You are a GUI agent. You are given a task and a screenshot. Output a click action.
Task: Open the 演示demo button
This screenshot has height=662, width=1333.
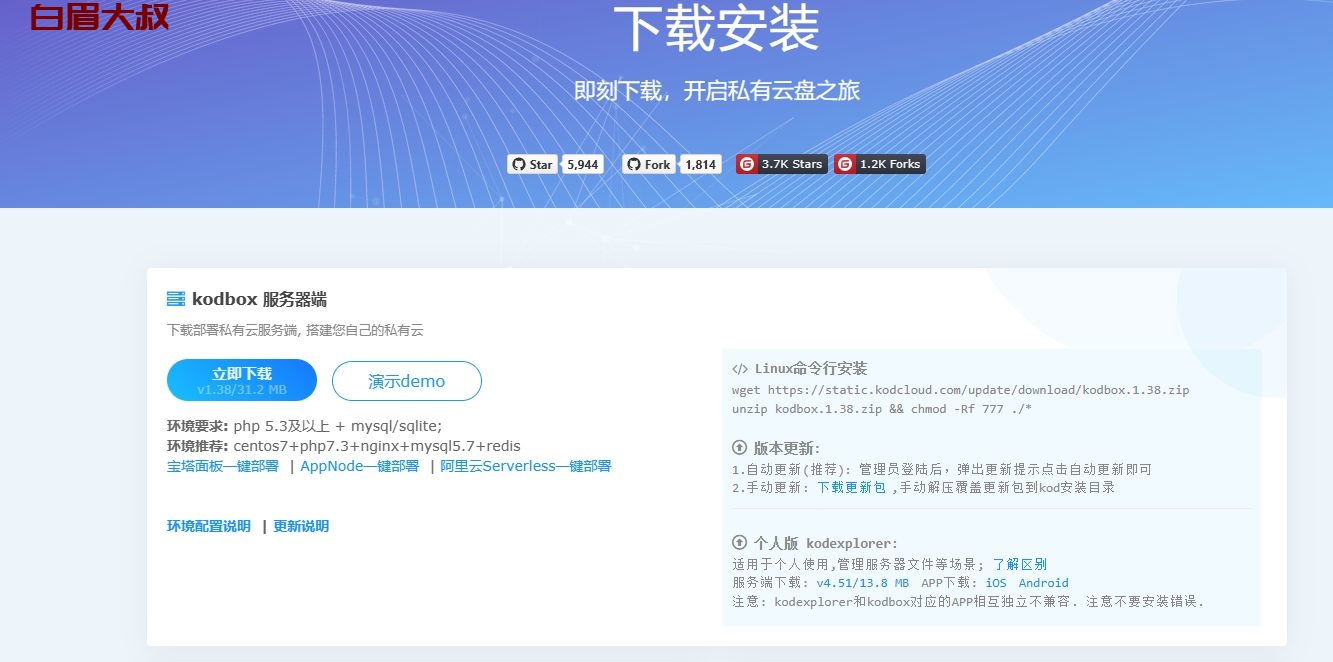pyautogui.click(x=407, y=381)
